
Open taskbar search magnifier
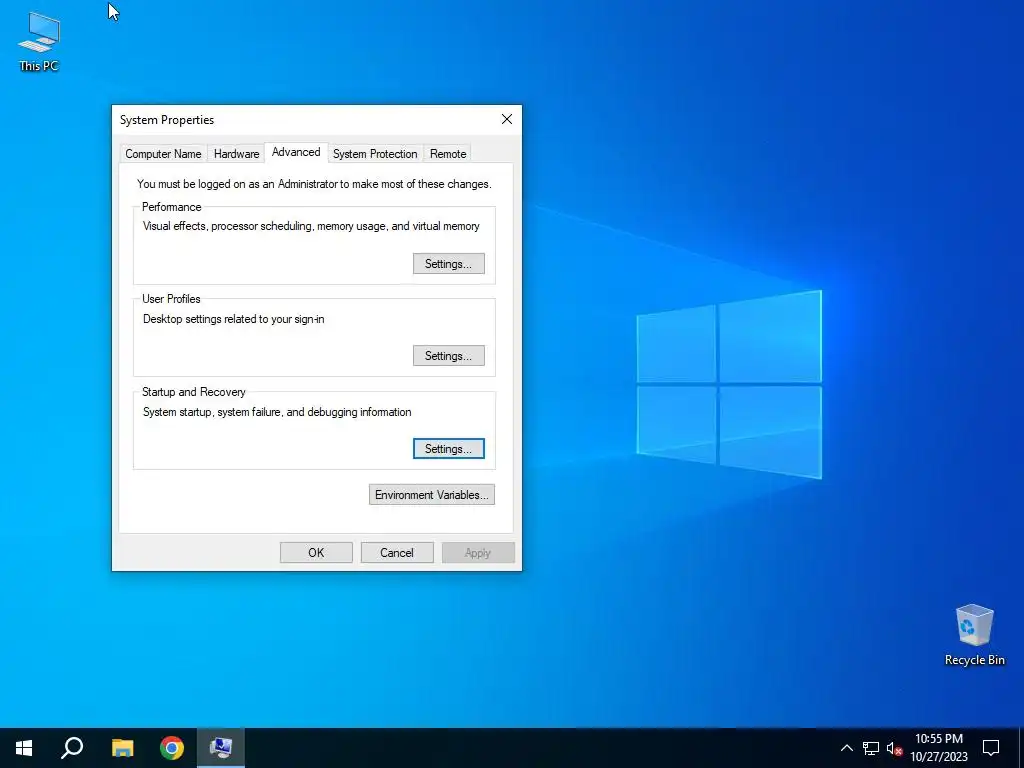tap(72, 748)
